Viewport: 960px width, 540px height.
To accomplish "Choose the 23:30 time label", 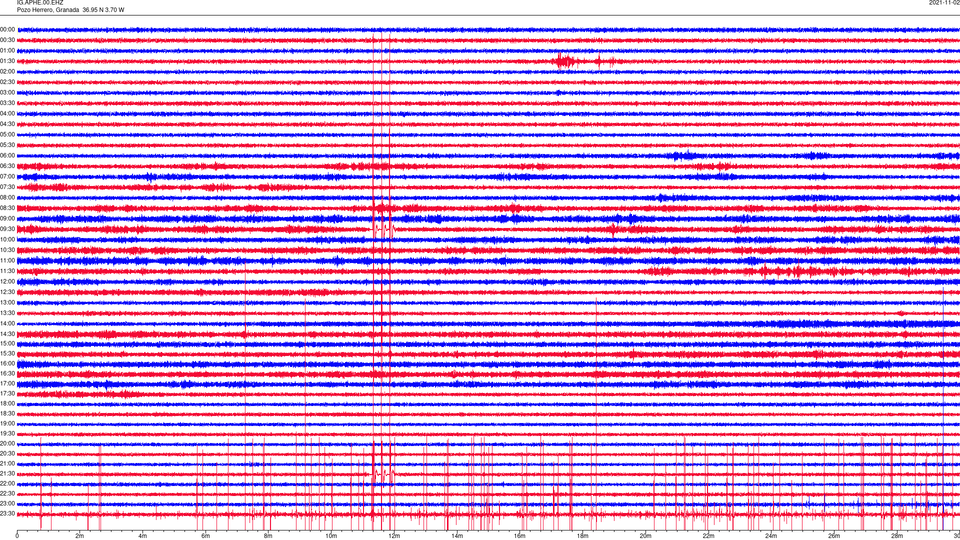I will click(x=8, y=514).
